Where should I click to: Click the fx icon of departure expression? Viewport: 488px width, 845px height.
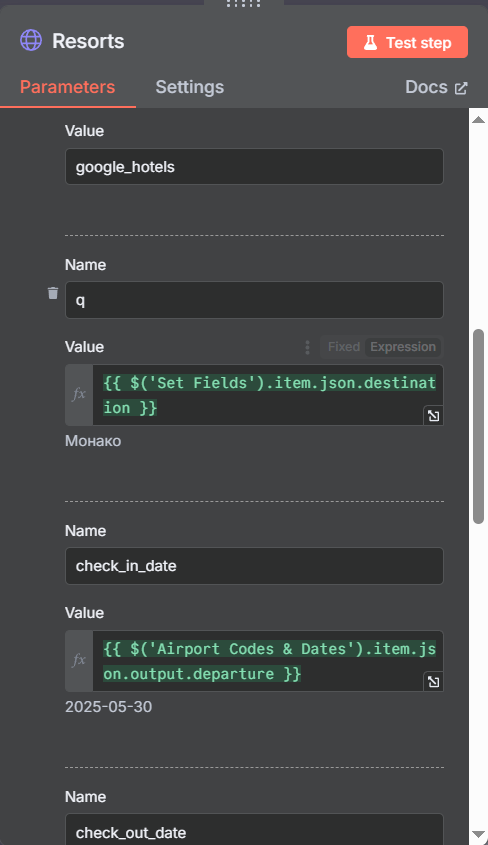(79, 661)
